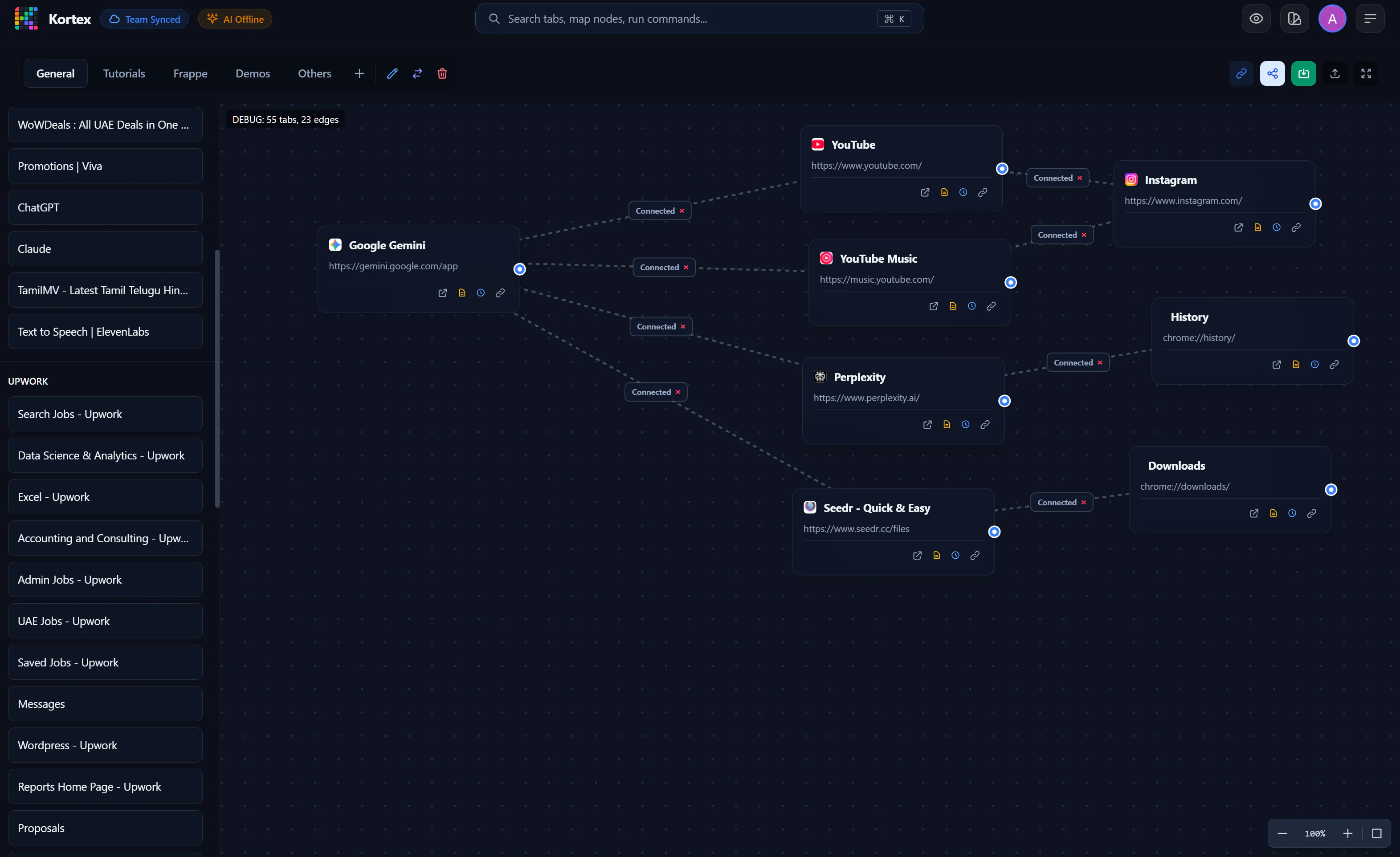1400x857 pixels.
Task: Open ChatGPT from the sidebar list
Action: coord(105,207)
